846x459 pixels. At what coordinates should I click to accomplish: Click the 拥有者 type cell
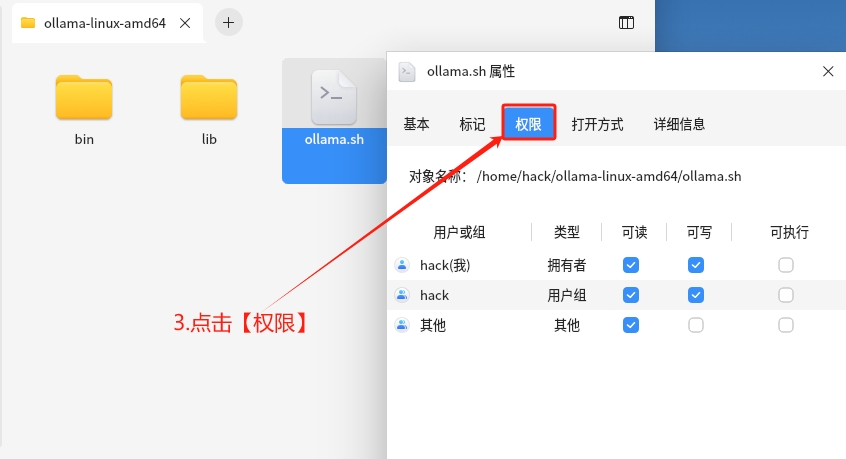567,265
